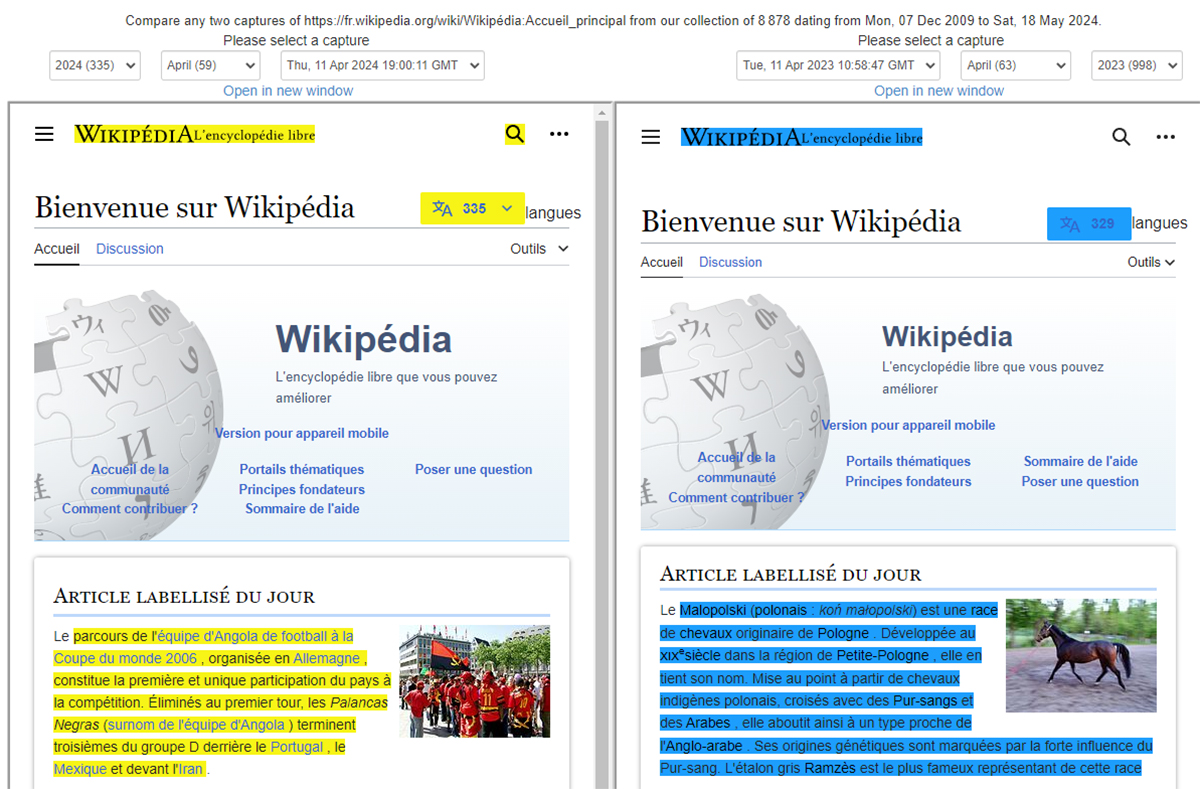This screenshot has width=1200, height=789.
Task: Click 'Portails thématiques' link in left capture
Action: [302, 469]
